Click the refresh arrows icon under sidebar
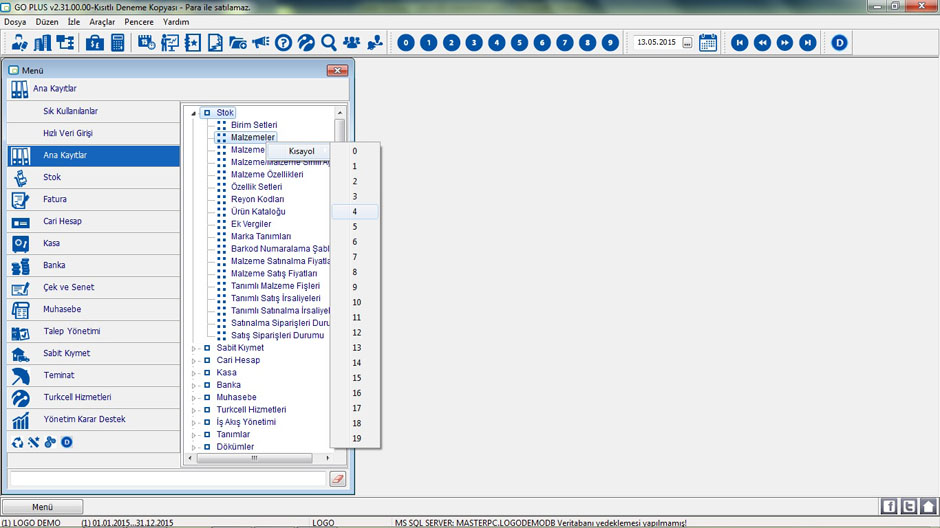The width and height of the screenshot is (940, 528). click(x=17, y=442)
